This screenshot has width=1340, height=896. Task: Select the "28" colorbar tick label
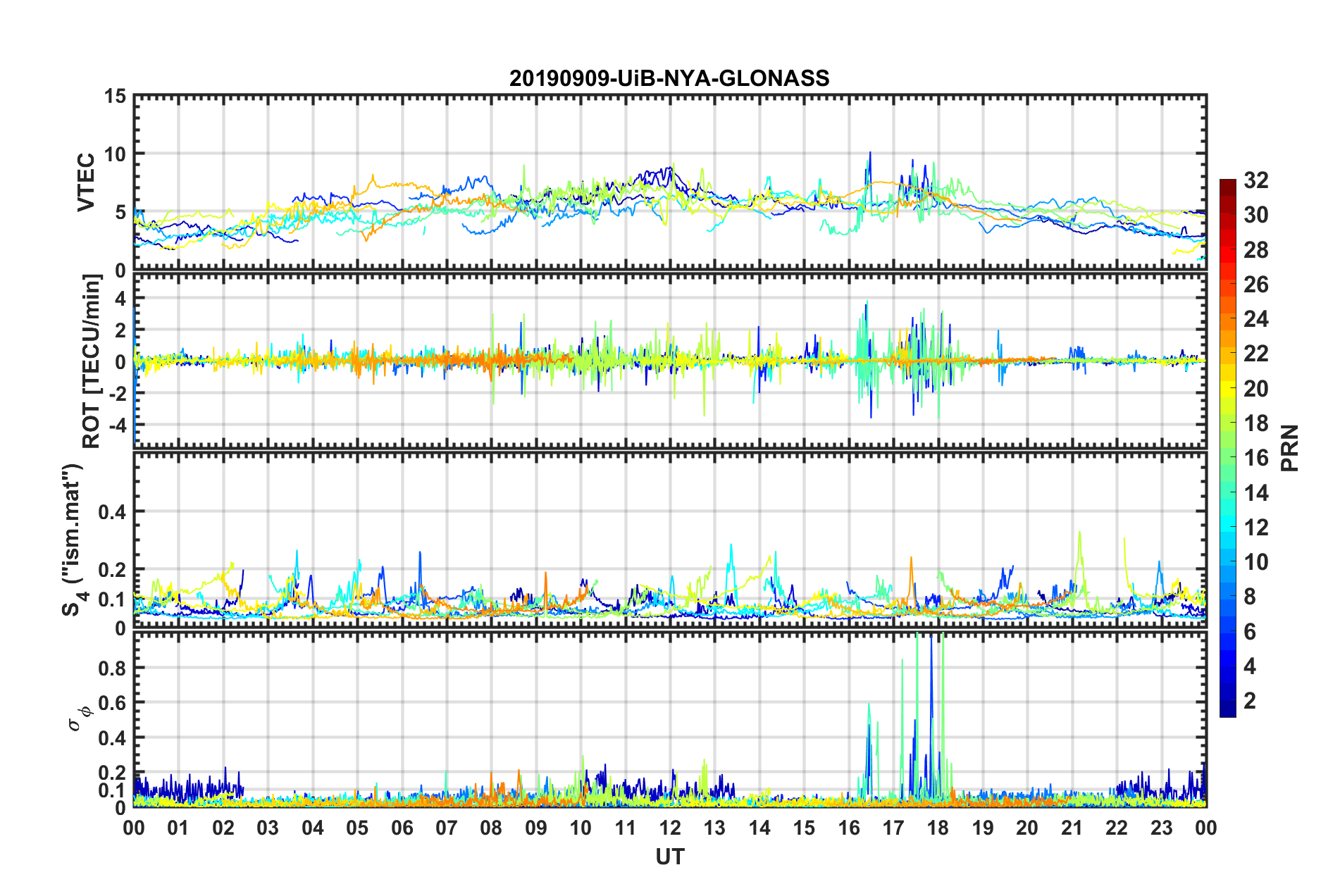[x=1255, y=250]
